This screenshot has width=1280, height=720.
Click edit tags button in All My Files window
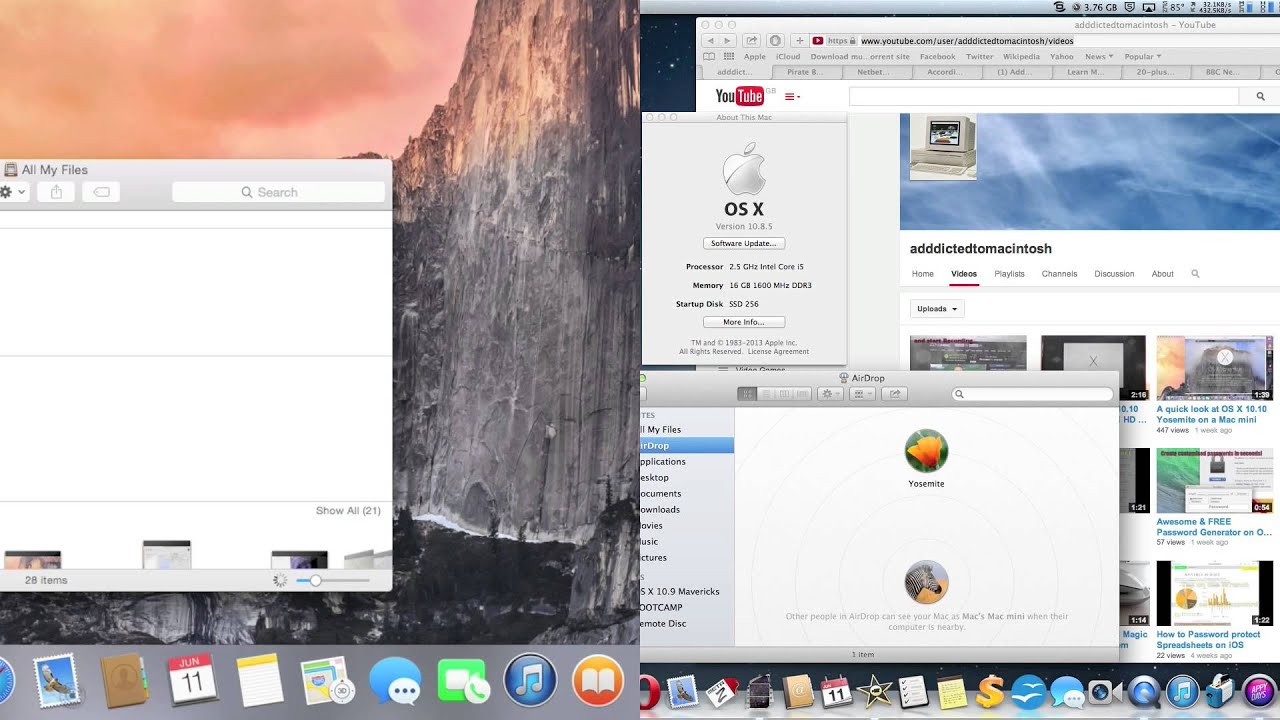pyautogui.click(x=101, y=192)
